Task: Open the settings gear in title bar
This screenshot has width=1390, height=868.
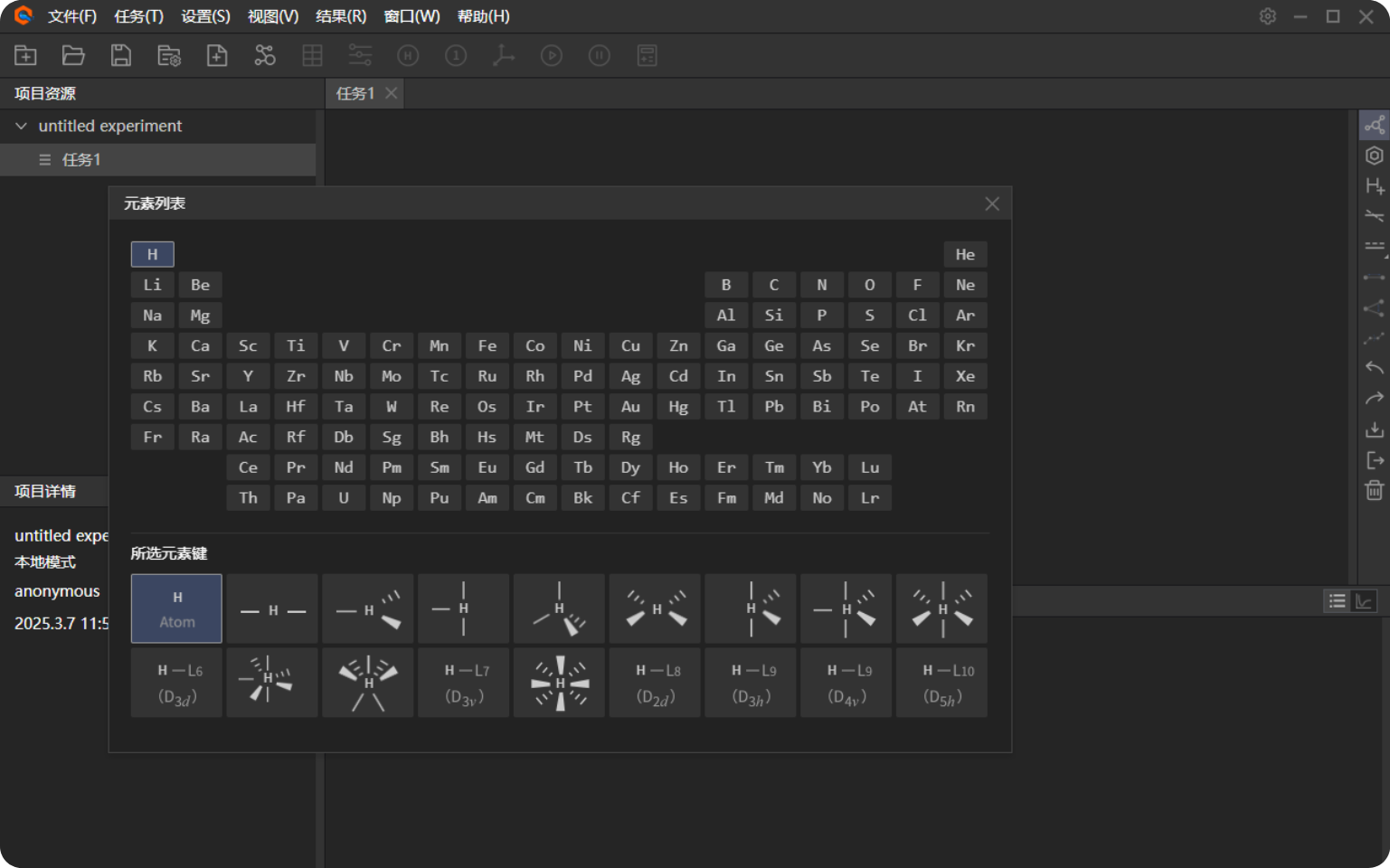Action: [1268, 16]
